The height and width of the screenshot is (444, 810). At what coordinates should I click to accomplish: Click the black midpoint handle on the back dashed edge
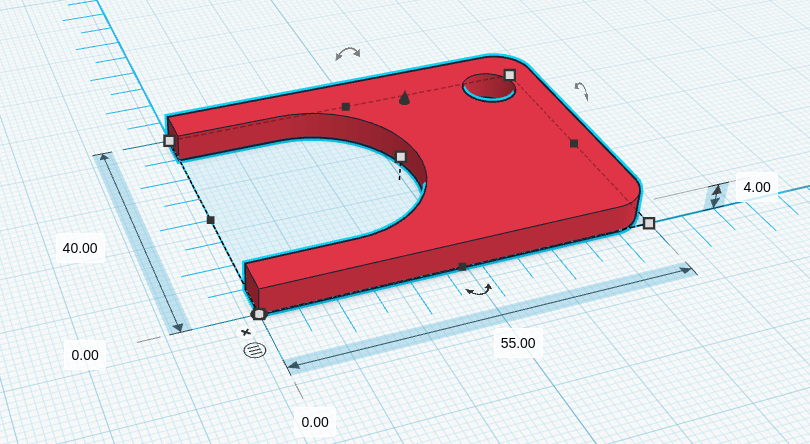[x=346, y=106]
